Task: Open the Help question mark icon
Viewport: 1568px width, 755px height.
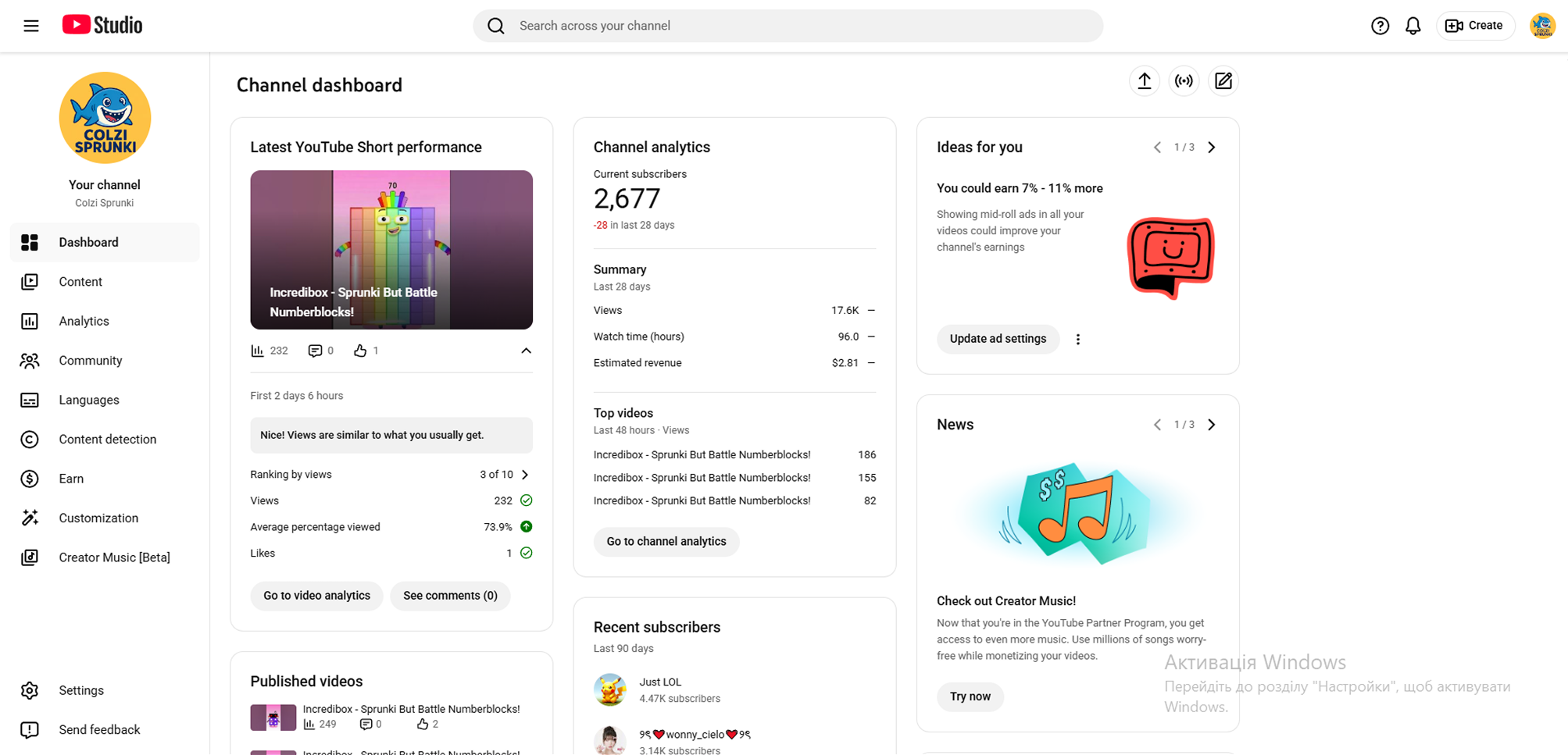Action: [1380, 26]
